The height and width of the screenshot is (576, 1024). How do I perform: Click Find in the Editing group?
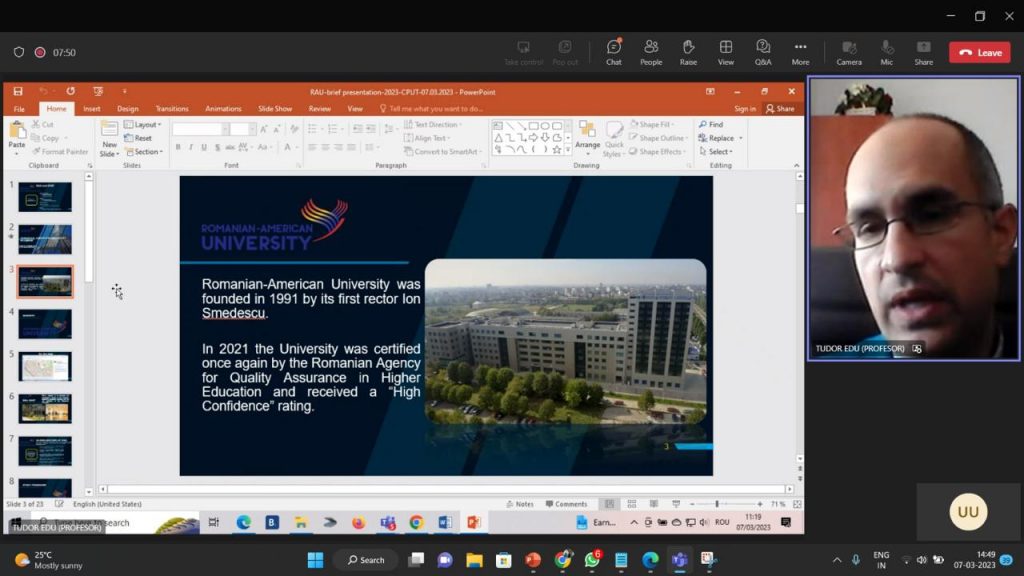(711, 125)
